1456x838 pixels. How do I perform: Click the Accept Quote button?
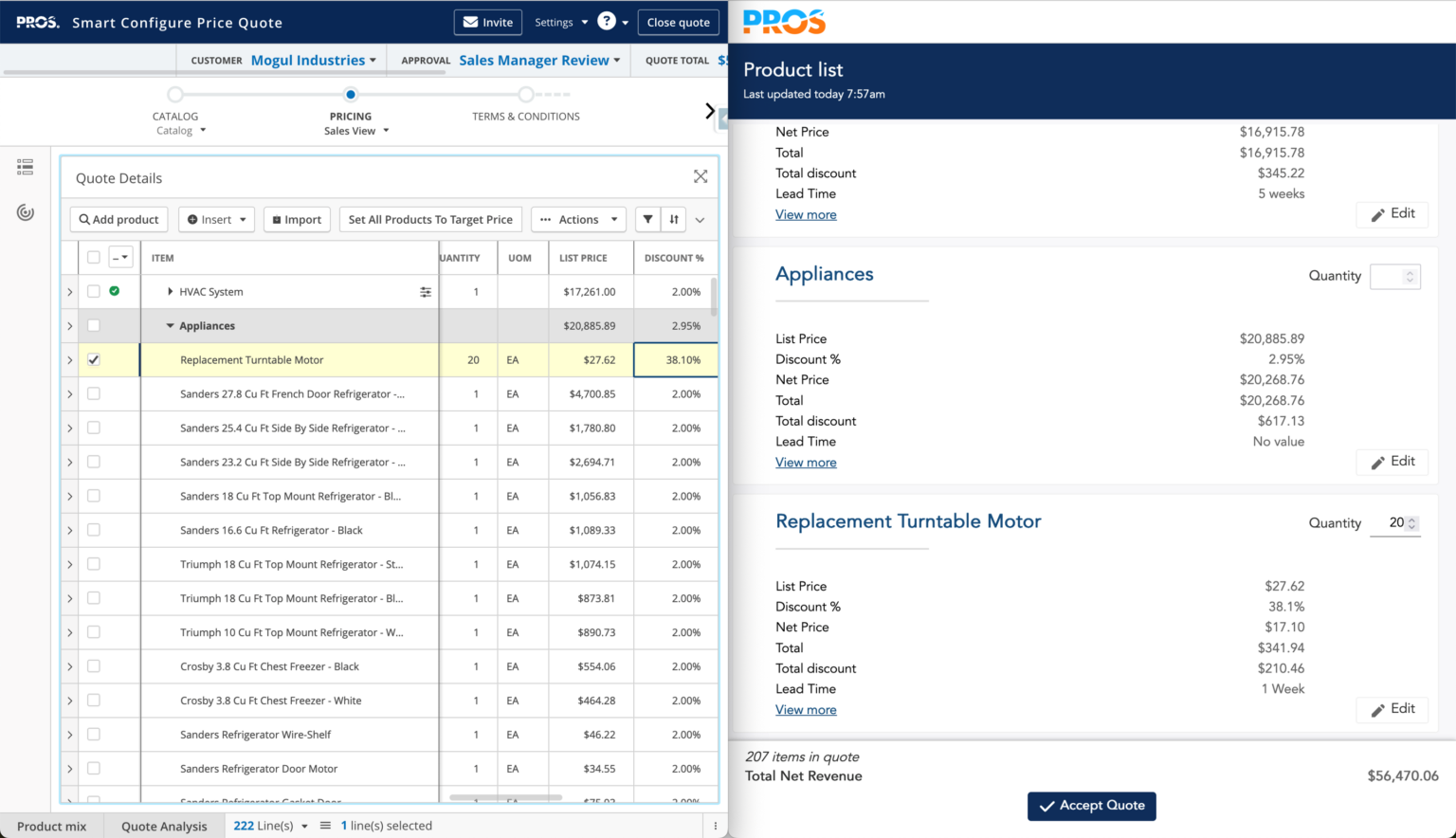coord(1091,806)
